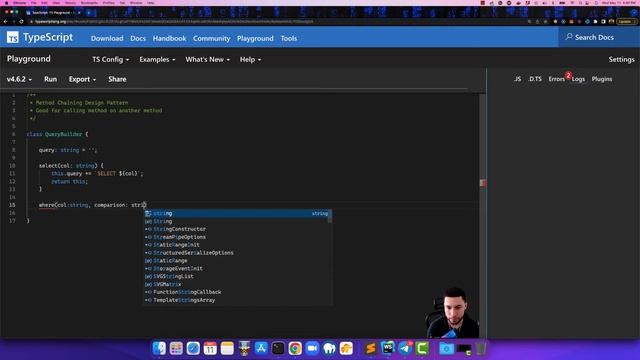The image size is (640, 360).
Task: Click the Share button
Action: 117,79
